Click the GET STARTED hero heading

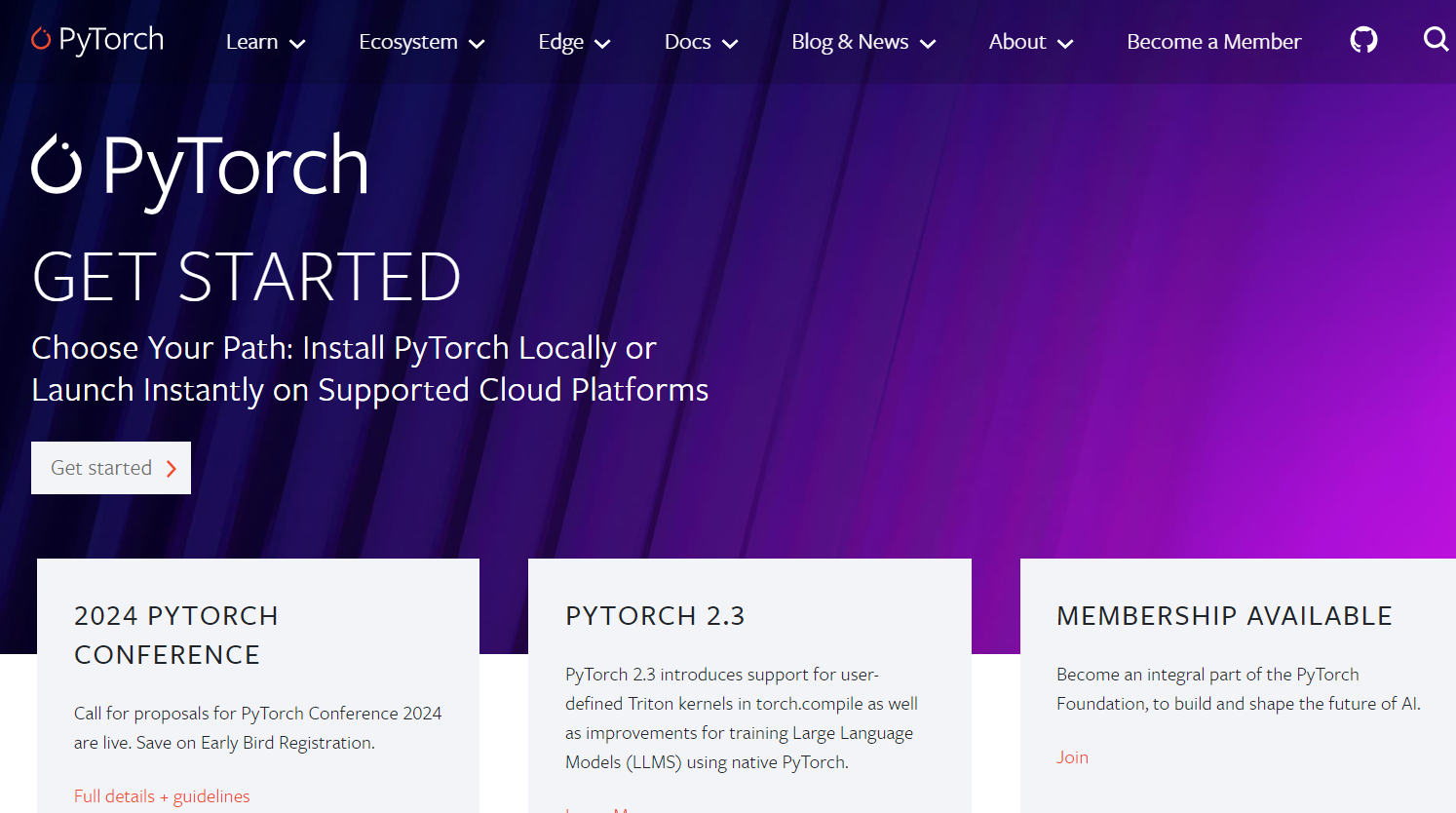(x=247, y=277)
